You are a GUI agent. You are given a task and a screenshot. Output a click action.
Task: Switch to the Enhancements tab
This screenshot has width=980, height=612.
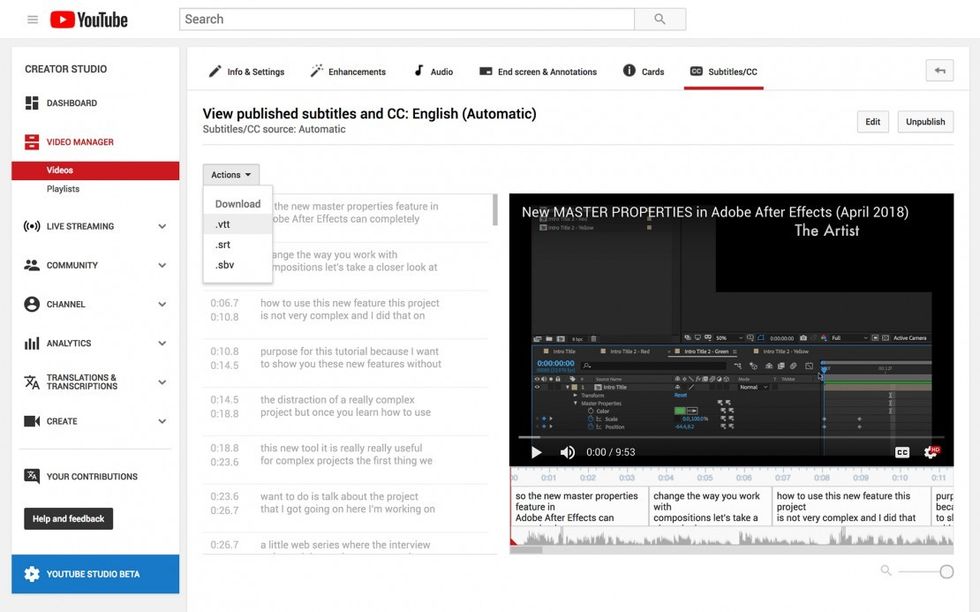(348, 71)
